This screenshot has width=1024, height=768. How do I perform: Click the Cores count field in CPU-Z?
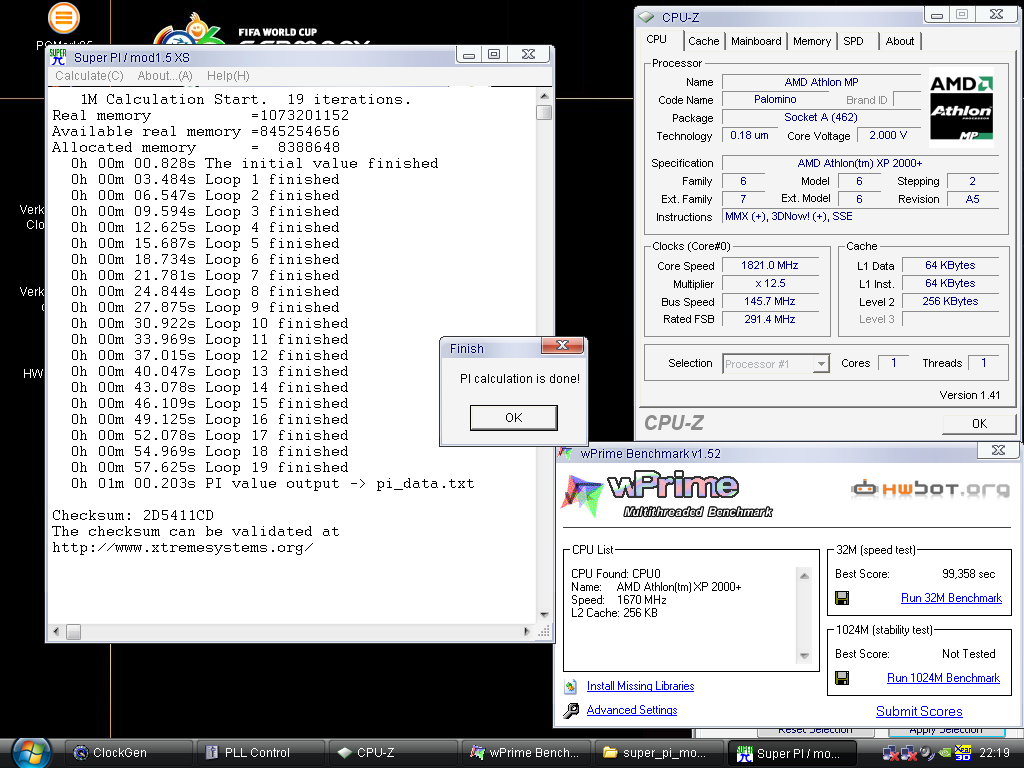pyautogui.click(x=893, y=363)
